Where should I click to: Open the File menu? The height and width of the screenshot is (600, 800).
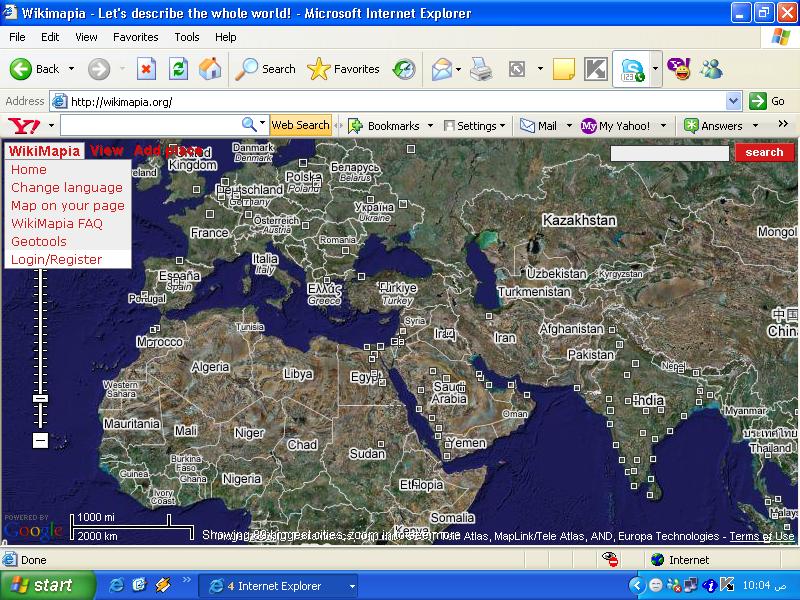coord(17,37)
